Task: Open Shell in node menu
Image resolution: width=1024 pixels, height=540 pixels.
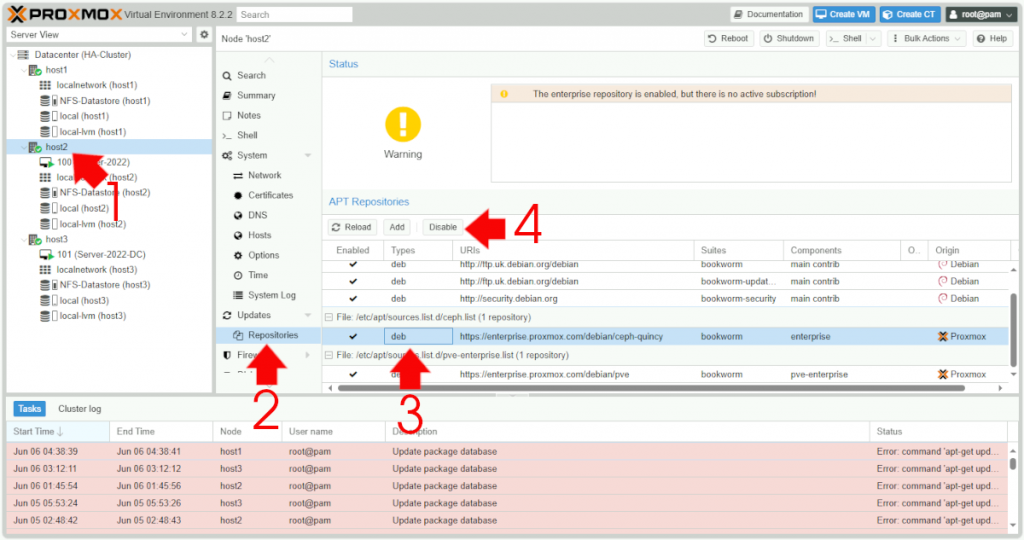Action: [247, 135]
